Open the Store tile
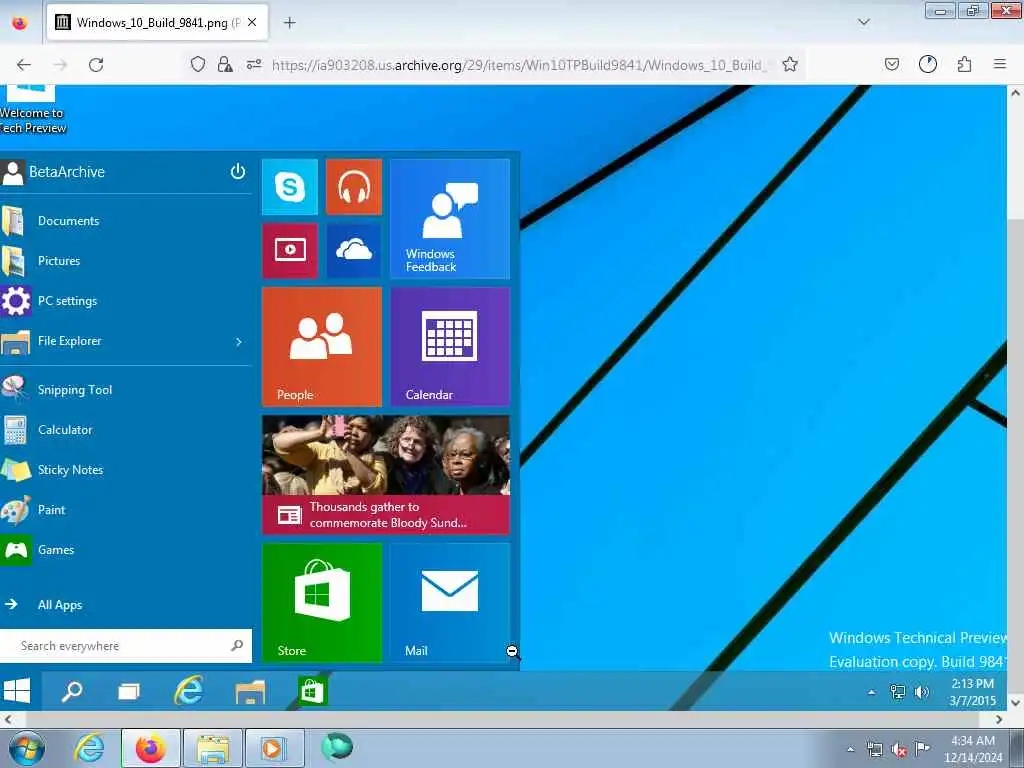The image size is (1024, 768). pos(322,603)
